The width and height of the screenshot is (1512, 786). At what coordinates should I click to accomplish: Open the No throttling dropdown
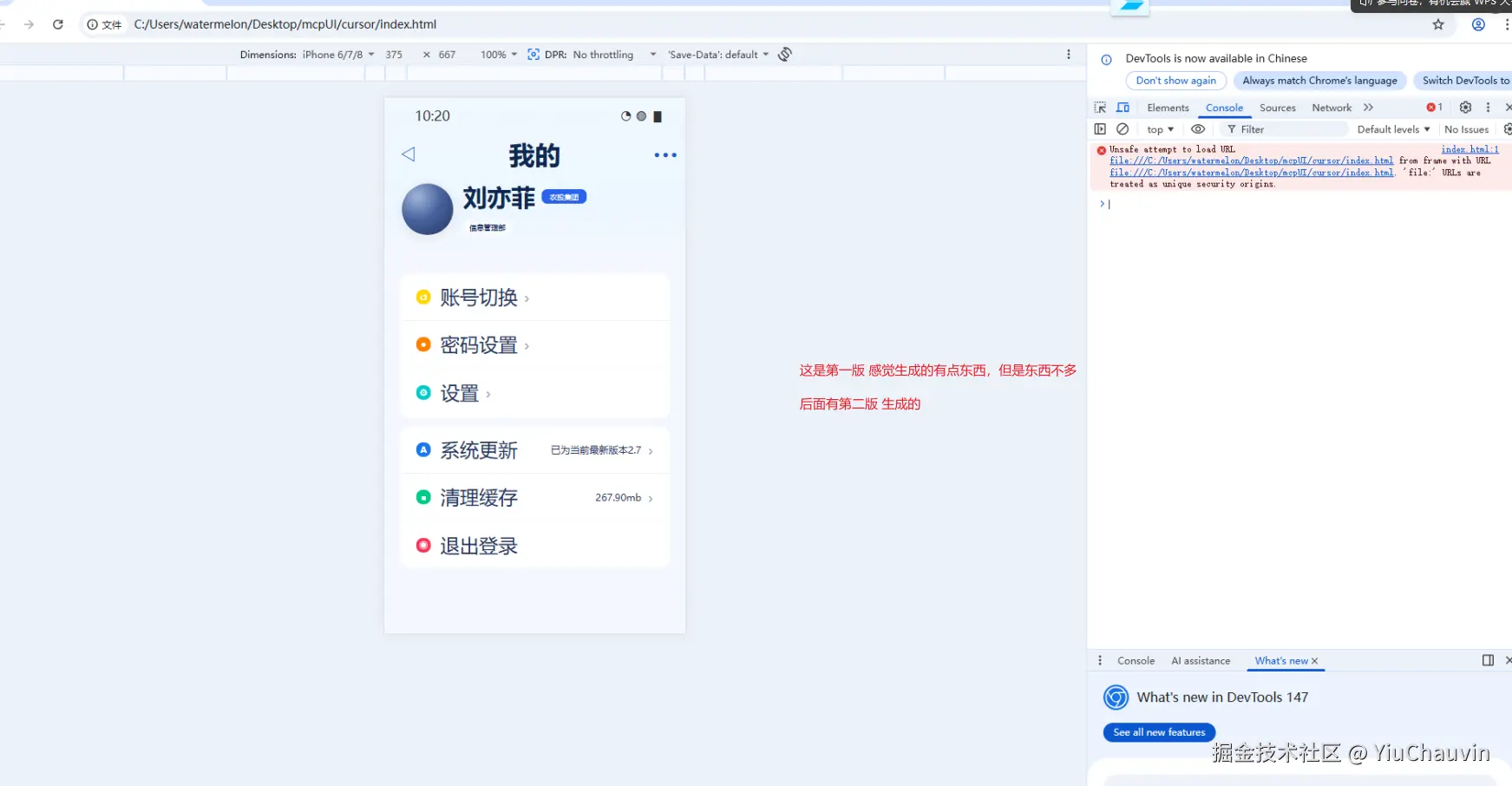pos(614,55)
